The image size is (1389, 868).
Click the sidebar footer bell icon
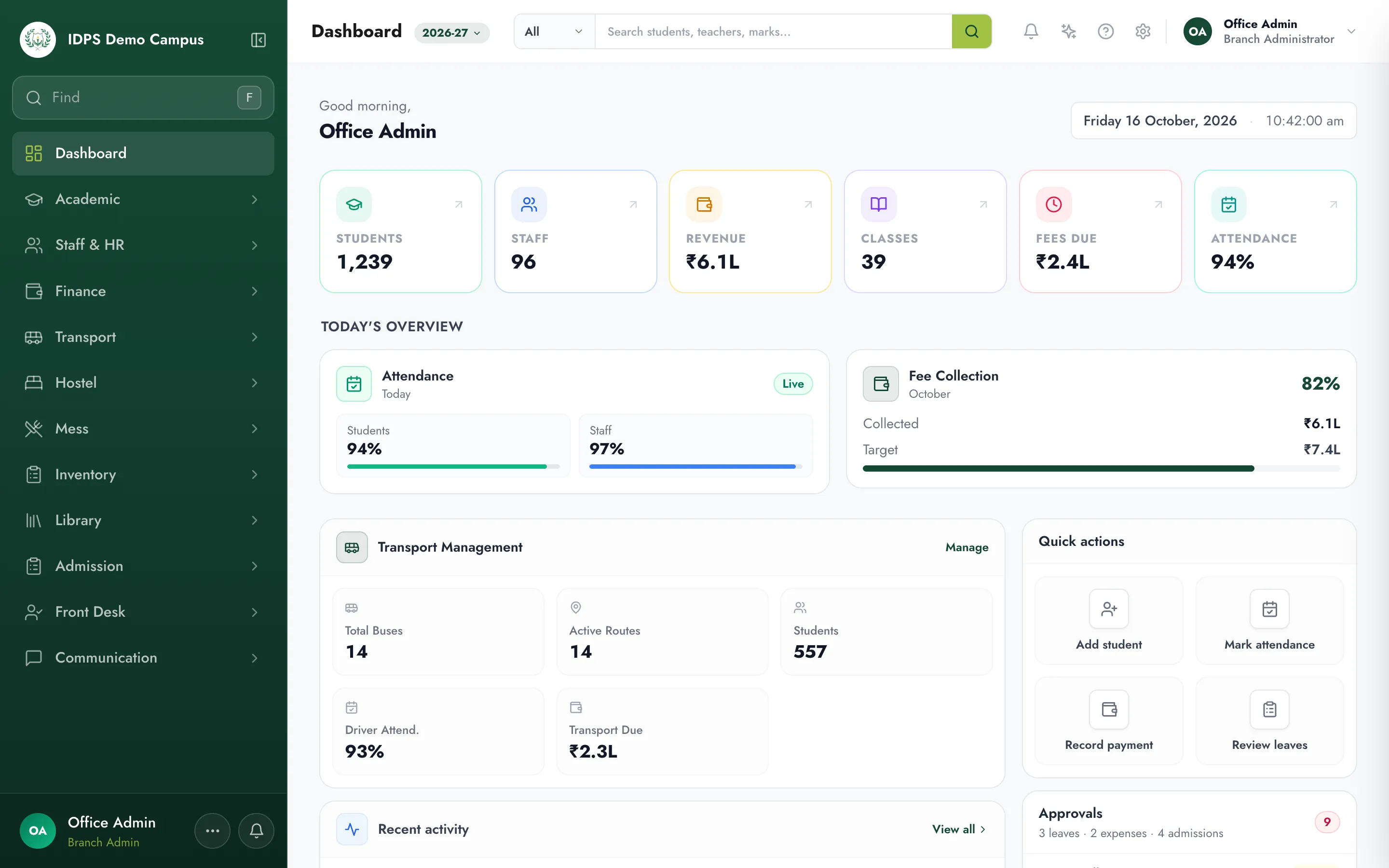pyautogui.click(x=257, y=830)
